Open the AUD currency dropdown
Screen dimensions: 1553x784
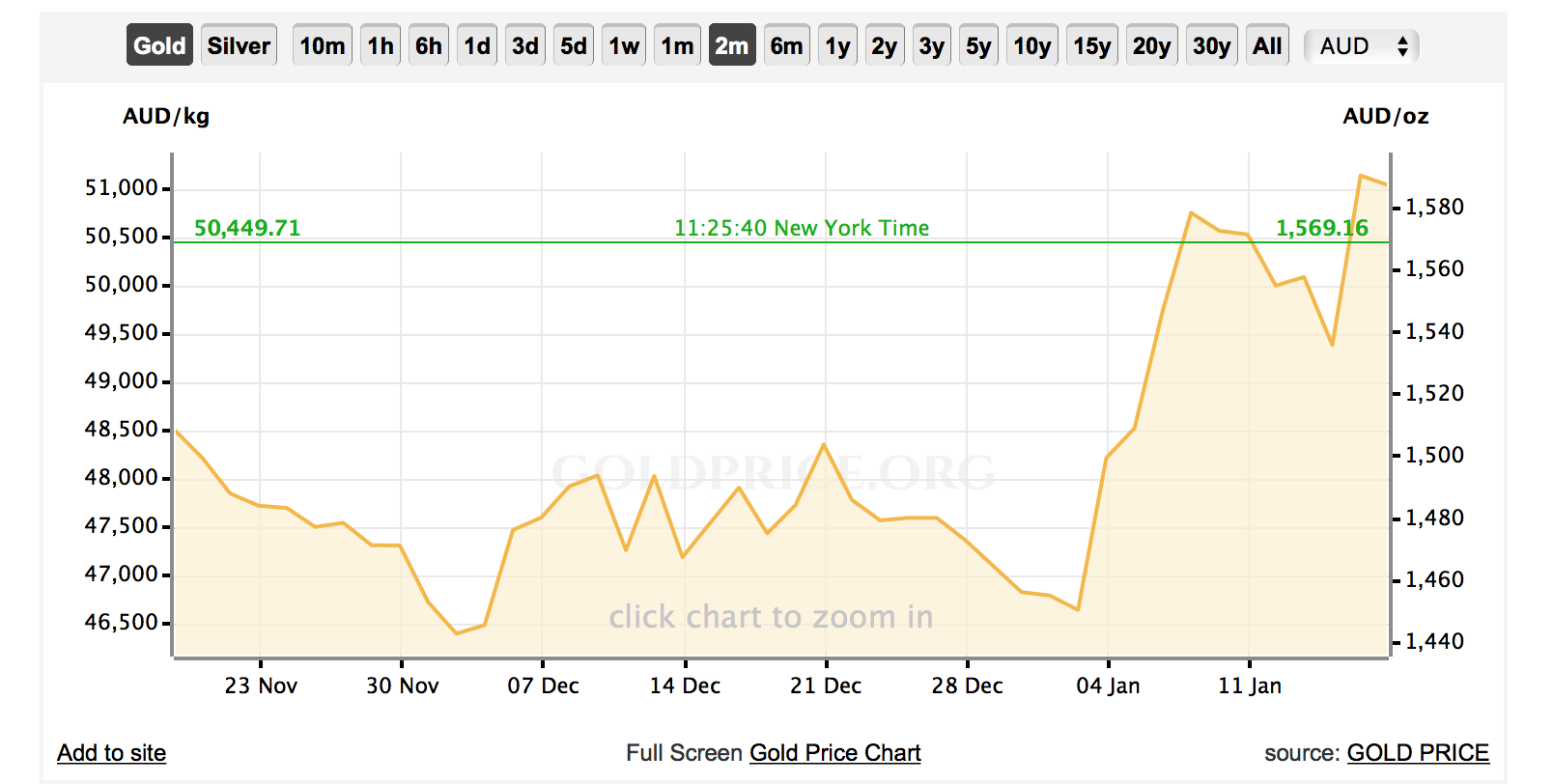(1362, 45)
